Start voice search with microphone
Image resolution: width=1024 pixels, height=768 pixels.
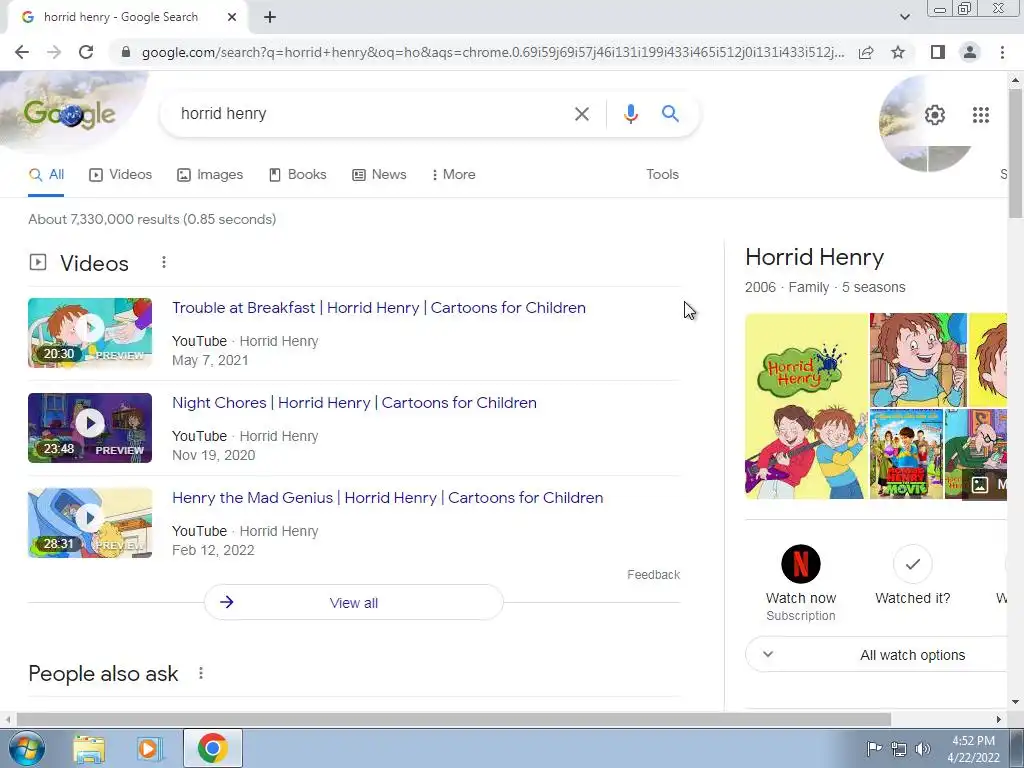point(630,114)
